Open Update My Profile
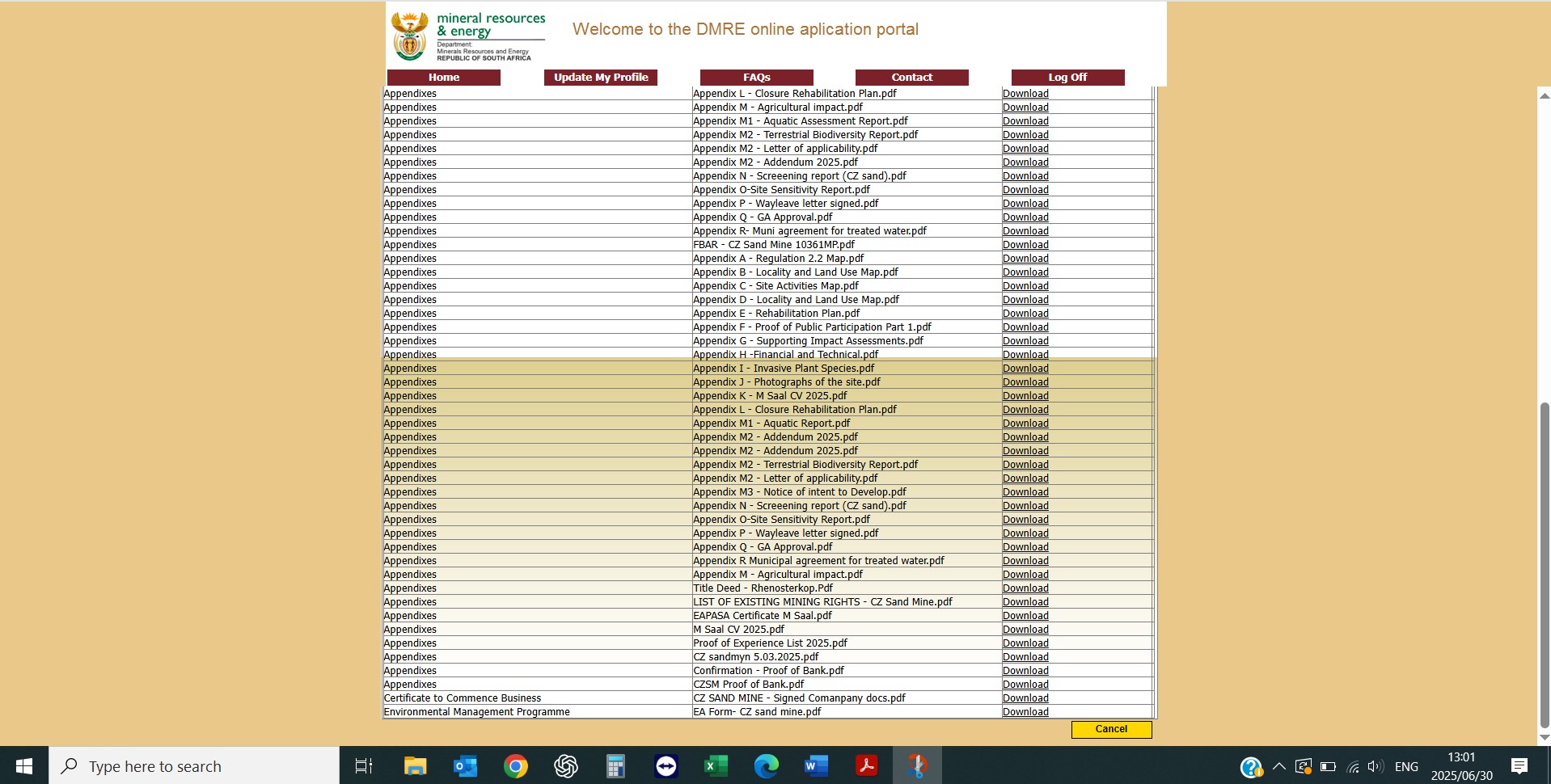 601,77
